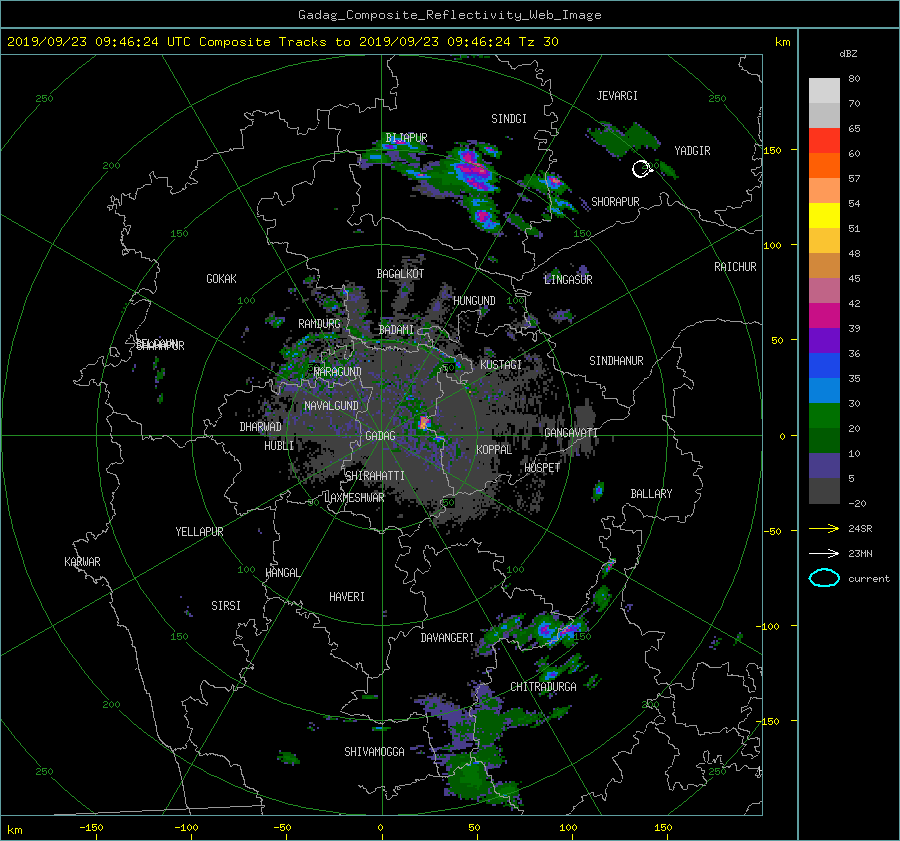The image size is (900, 841).
Task: Click the DAVANGERI town label
Action: pyautogui.click(x=447, y=638)
